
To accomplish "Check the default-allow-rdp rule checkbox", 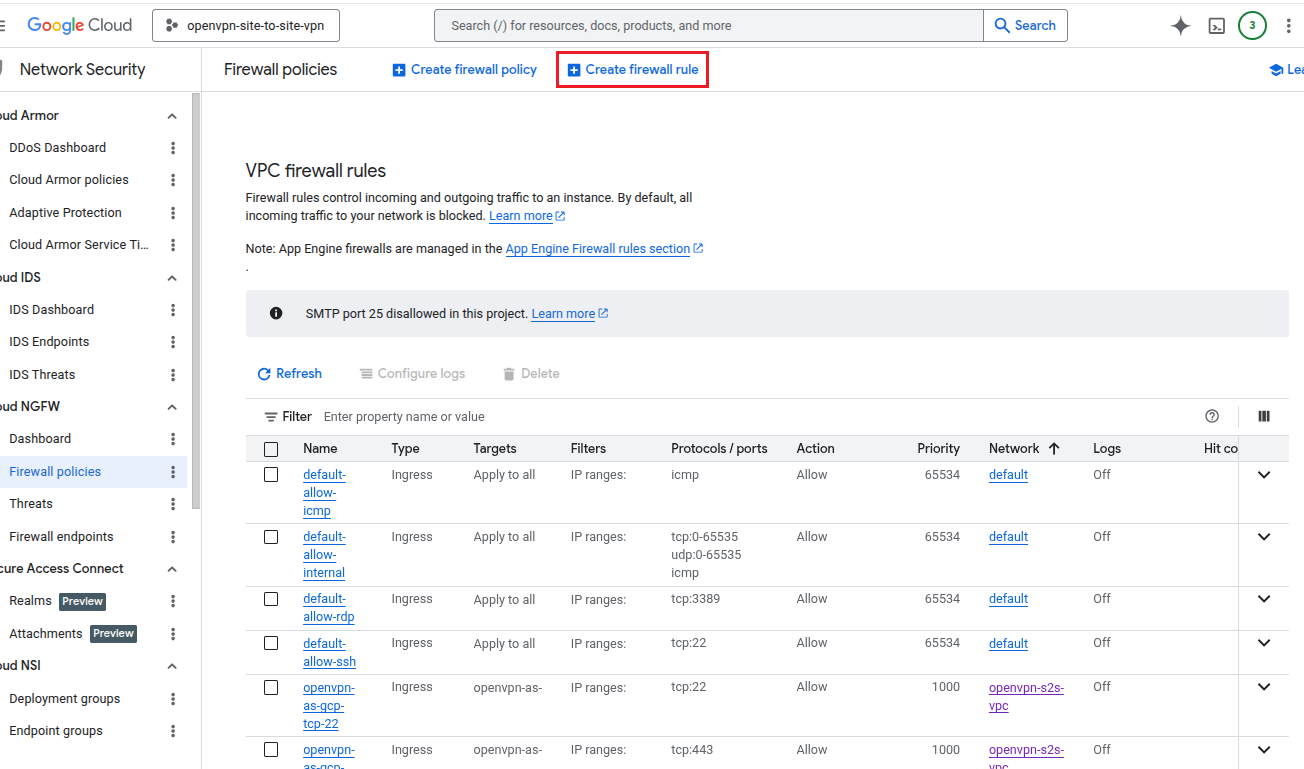I will tap(271, 599).
